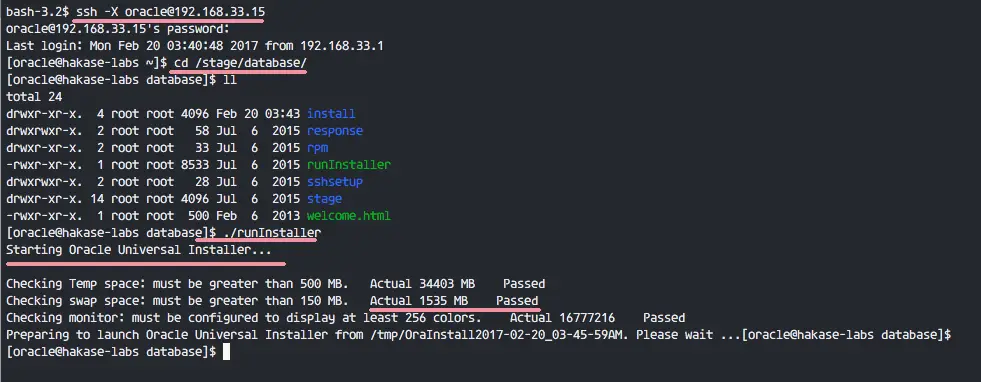Image resolution: width=981 pixels, height=382 pixels.
Task: Click the Actual 1535 MB swap value
Action: point(419,301)
